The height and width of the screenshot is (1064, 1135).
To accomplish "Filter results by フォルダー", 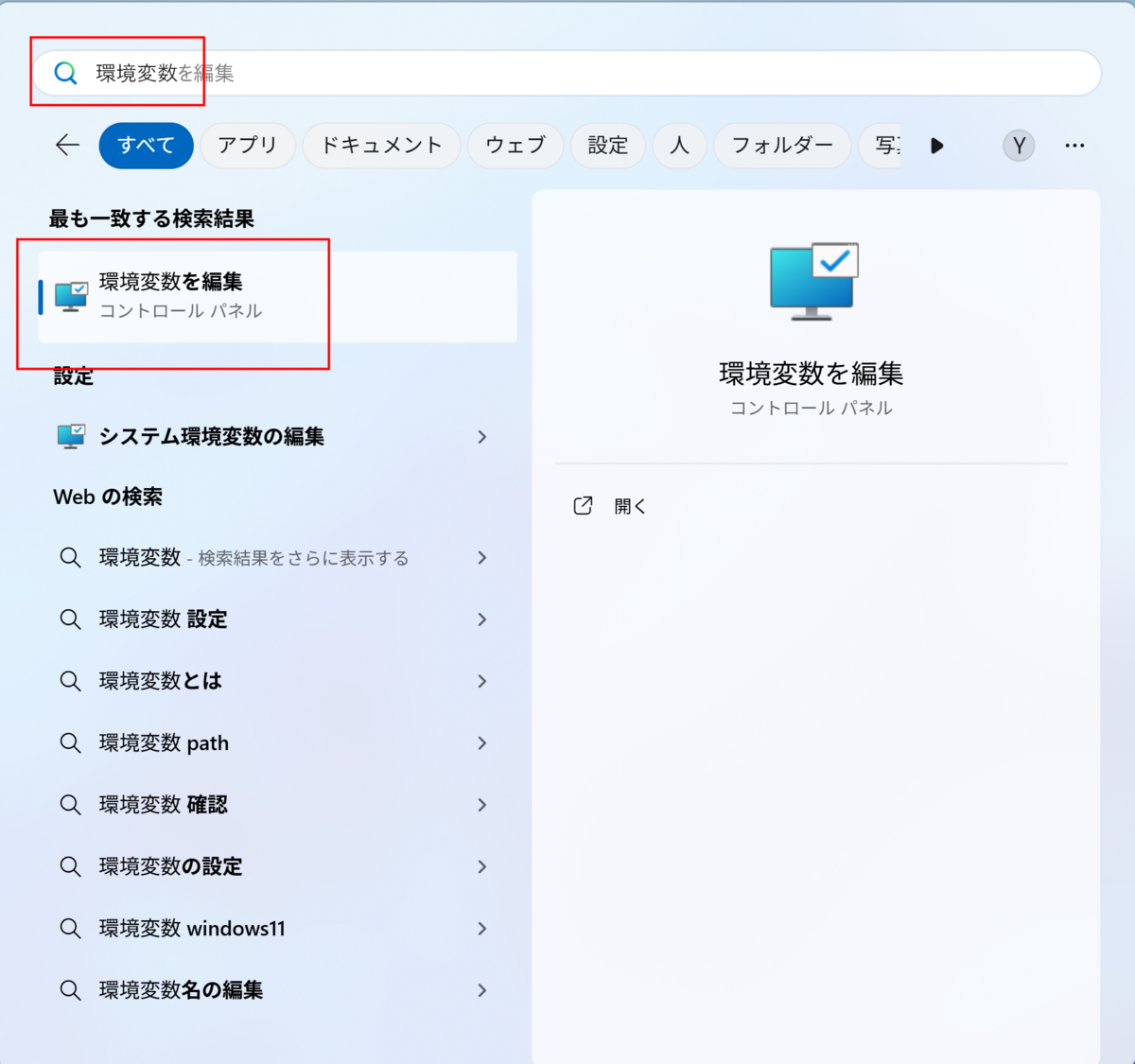I will [x=782, y=146].
